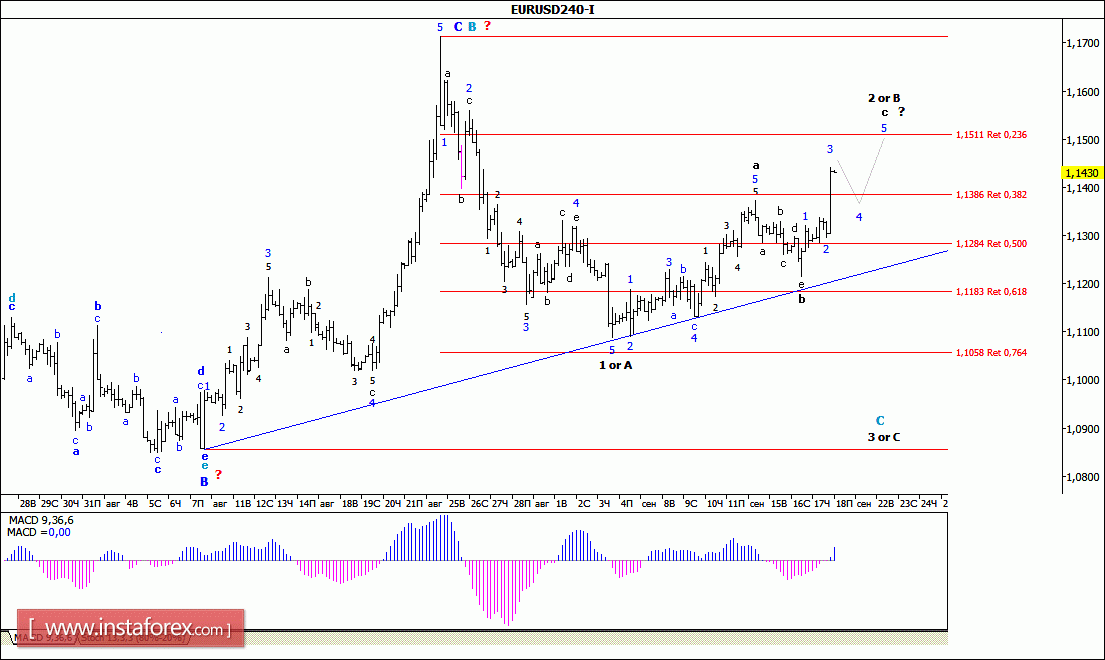
Task: Click the light-blue C label above '3 or C'
Action: coord(880,421)
